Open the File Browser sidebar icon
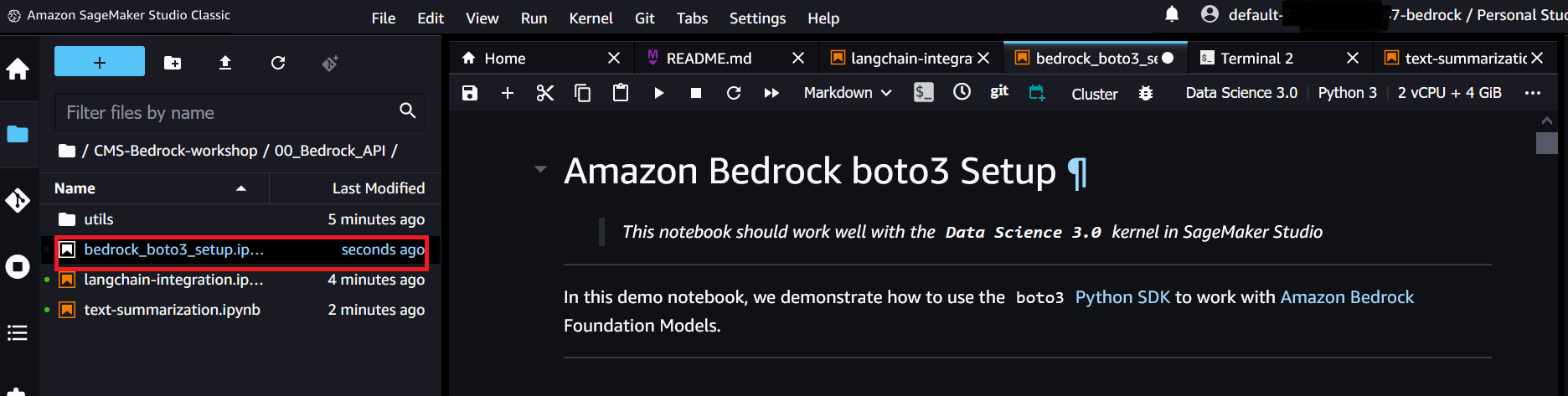 (x=18, y=134)
